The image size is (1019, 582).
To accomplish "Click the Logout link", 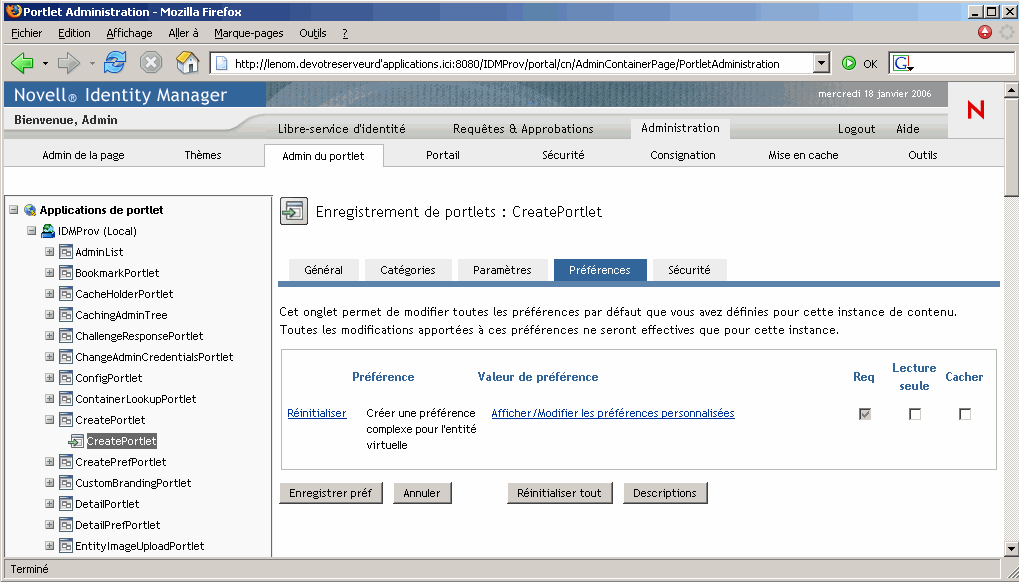I will [856, 129].
